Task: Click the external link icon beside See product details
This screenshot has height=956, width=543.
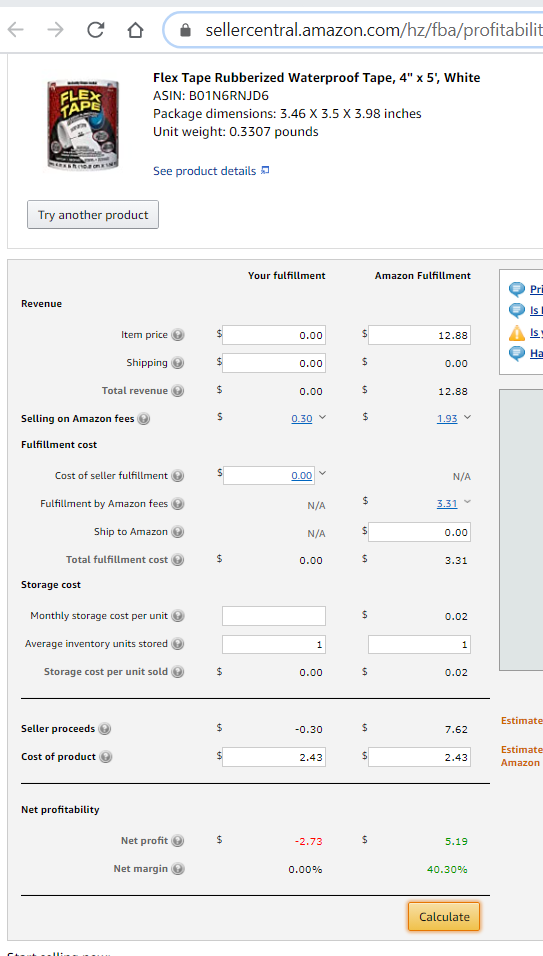Action: pyautogui.click(x=265, y=171)
